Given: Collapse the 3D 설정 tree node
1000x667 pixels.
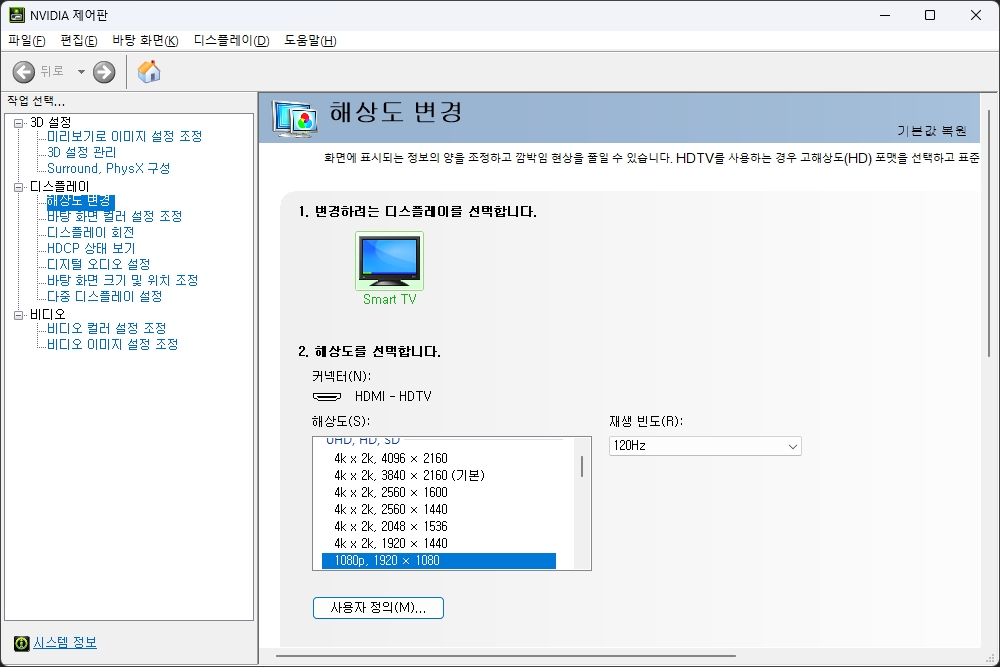Looking at the screenshot, I should click(x=18, y=122).
